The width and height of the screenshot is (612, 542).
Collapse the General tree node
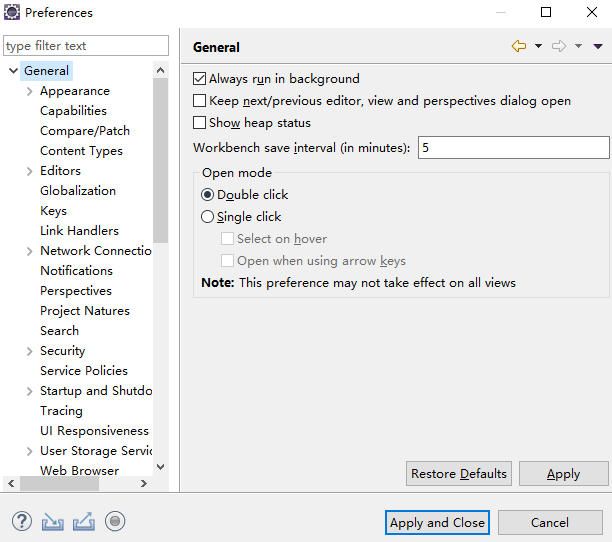click(x=13, y=71)
